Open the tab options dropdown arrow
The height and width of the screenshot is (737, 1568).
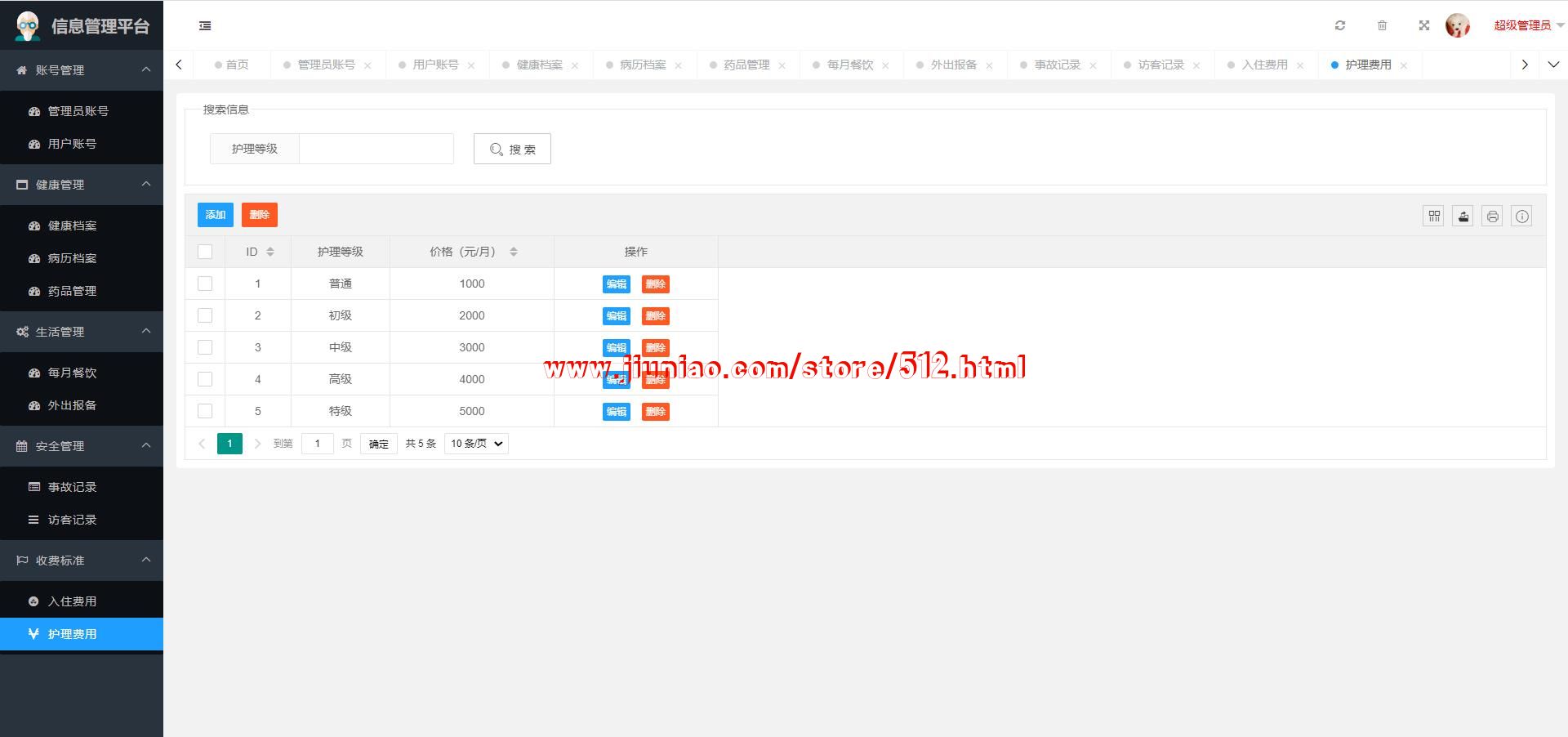(x=1553, y=65)
